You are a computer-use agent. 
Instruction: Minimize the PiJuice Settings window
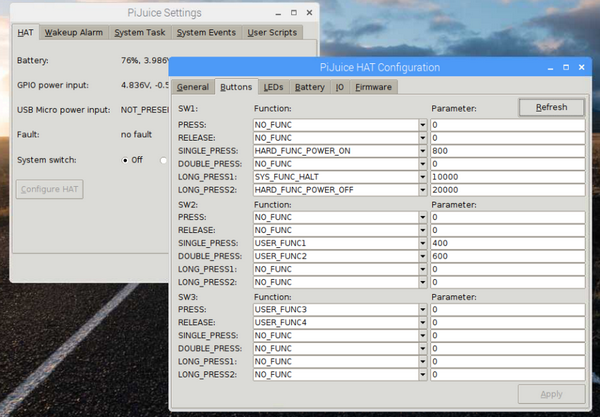tap(278, 13)
